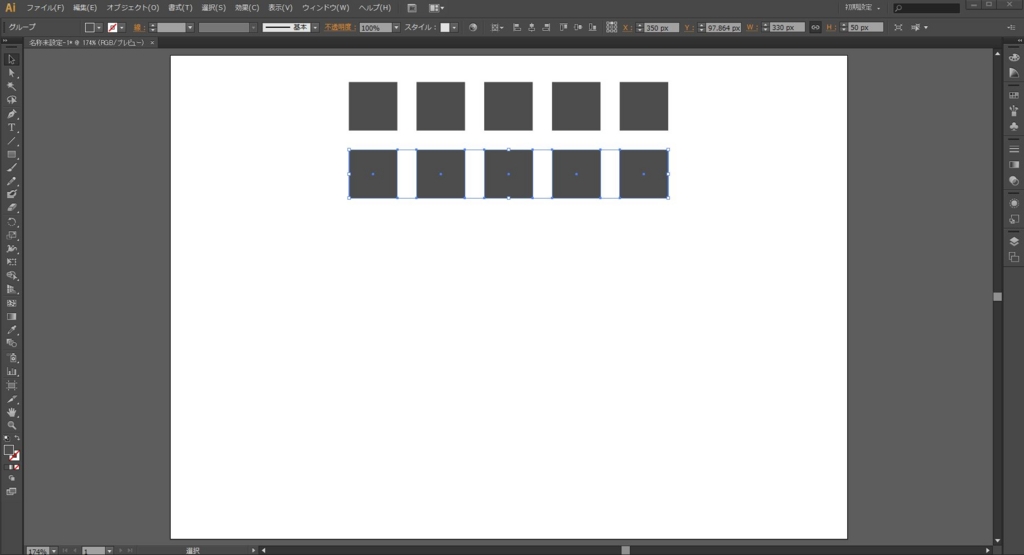Toggle the reference point locator
The height and width of the screenshot is (555, 1024).
pyautogui.click(x=611, y=27)
